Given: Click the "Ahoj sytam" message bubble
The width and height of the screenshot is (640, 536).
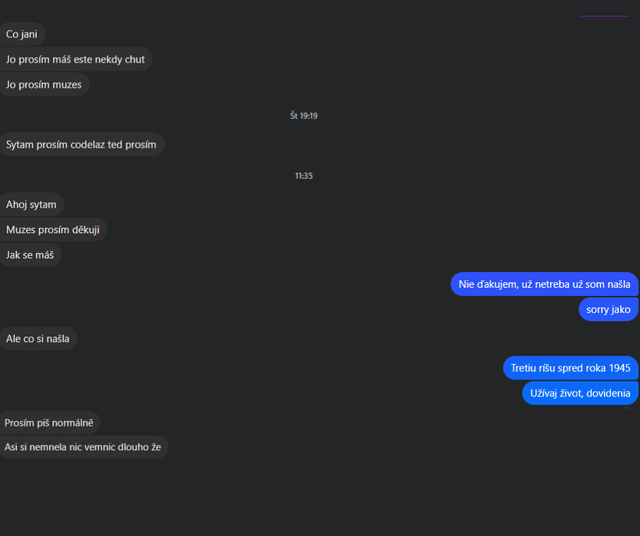Looking at the screenshot, I should click(31, 205).
